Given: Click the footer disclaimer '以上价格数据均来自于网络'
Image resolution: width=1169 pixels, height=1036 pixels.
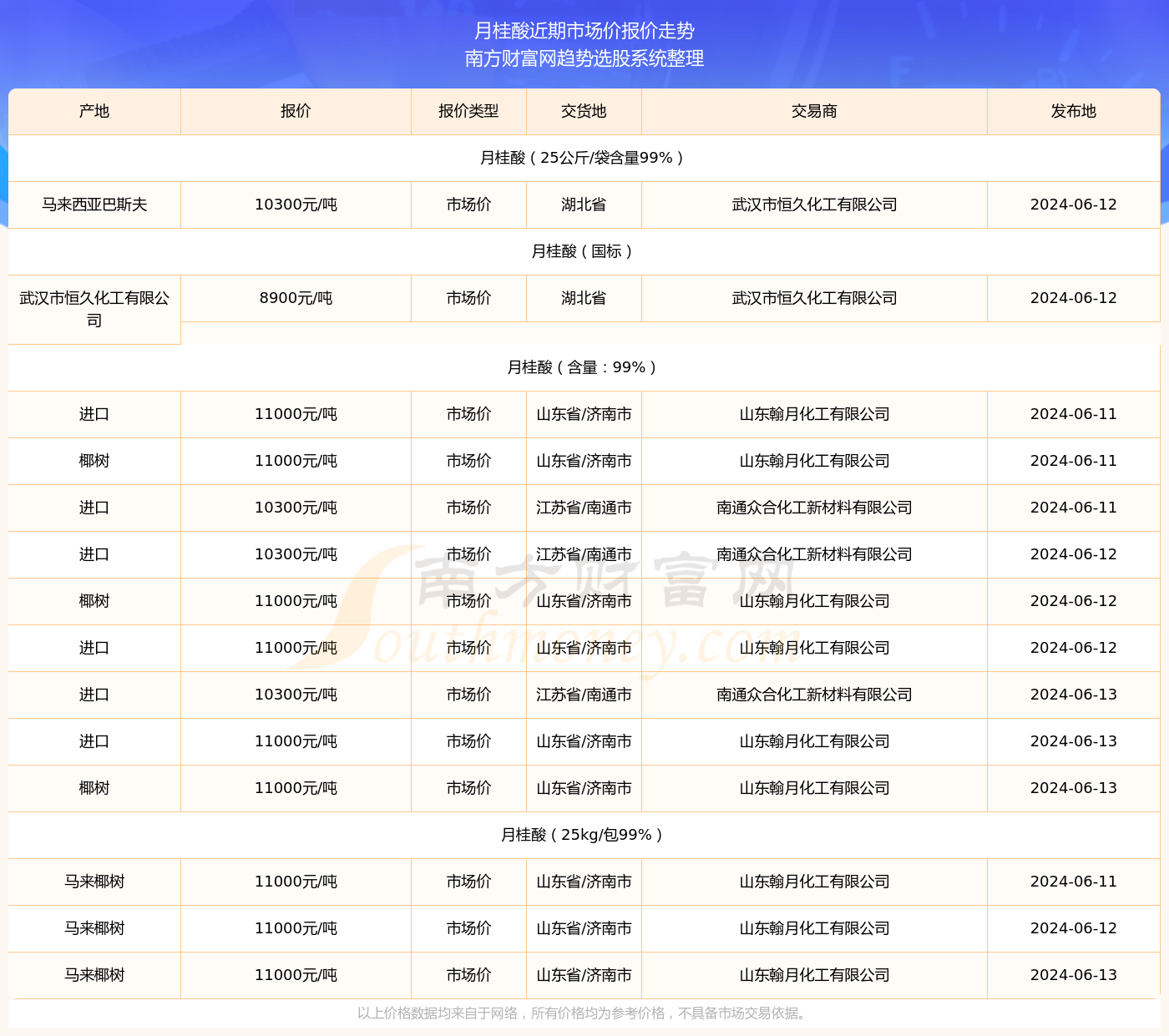Looking at the screenshot, I should (x=438, y=1013).
